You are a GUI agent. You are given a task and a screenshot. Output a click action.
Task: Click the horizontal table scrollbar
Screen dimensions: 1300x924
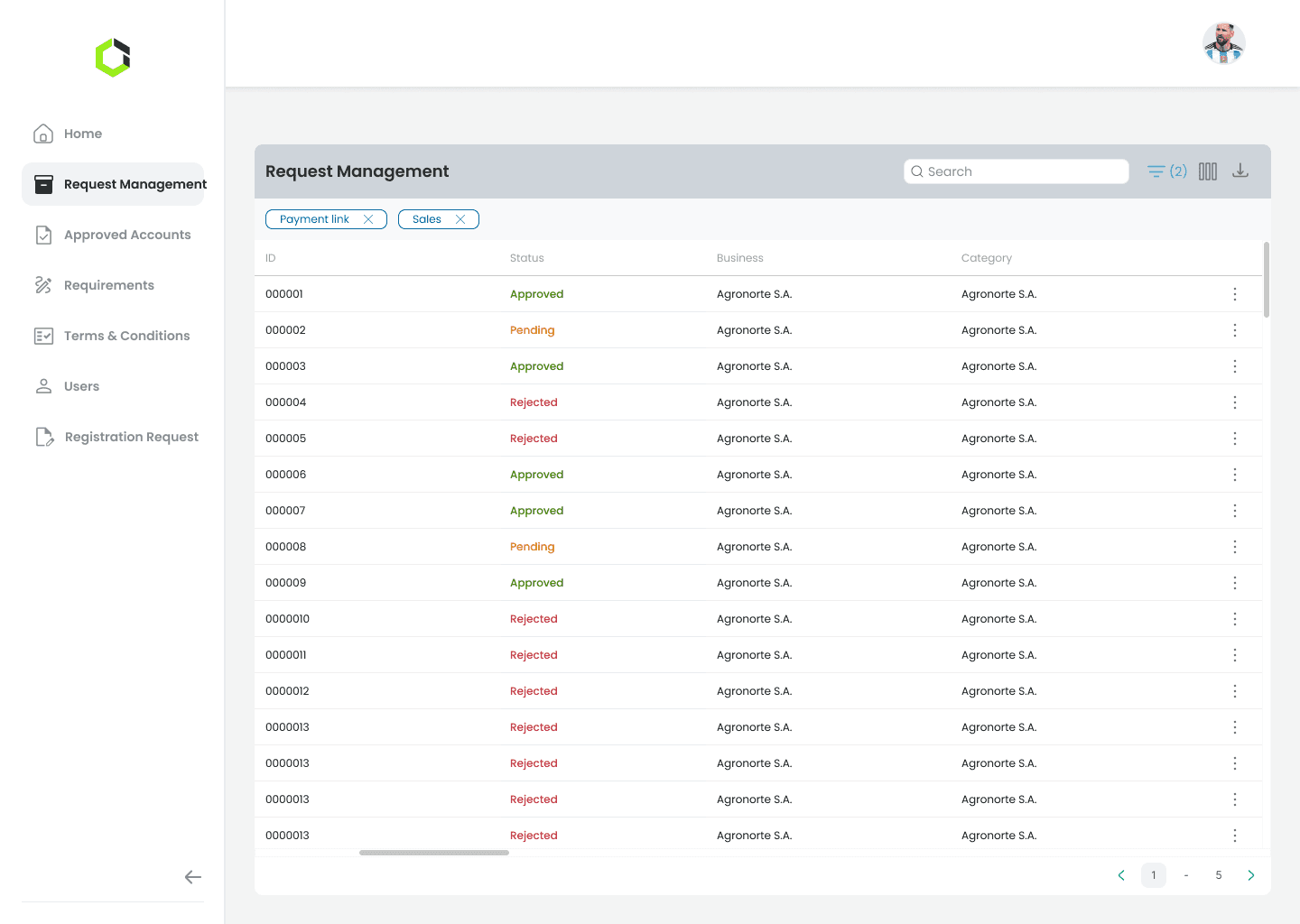pos(434,853)
